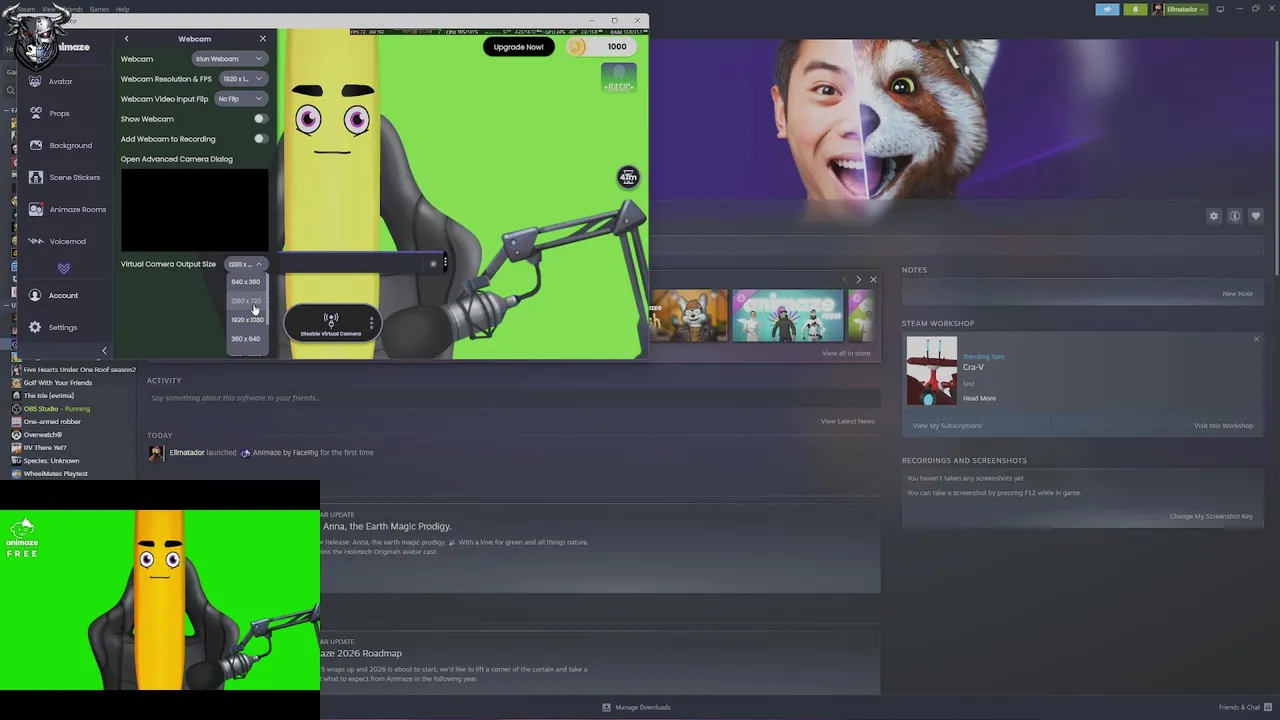Image resolution: width=1280 pixels, height=720 pixels.
Task: Open the Ellmatador account dropdown
Action: 1179,9
